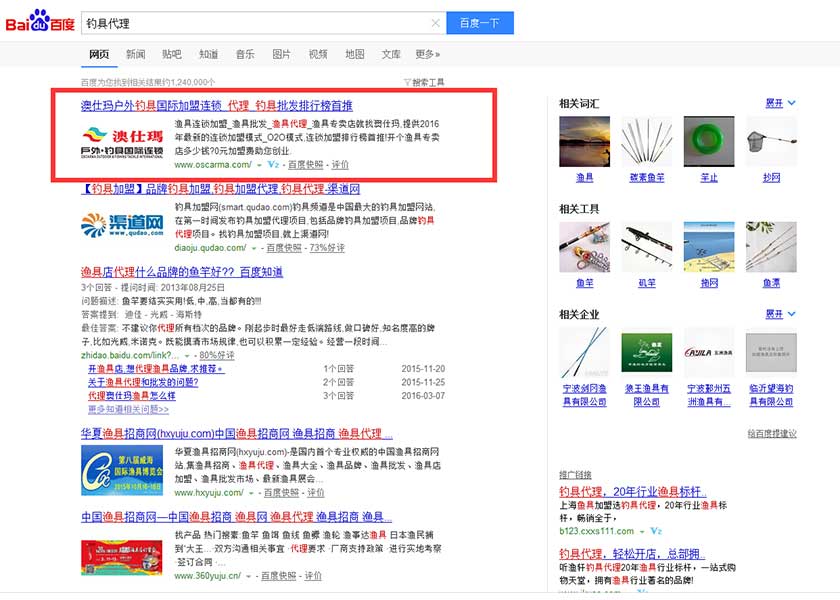Expand the arrow next to www.hxyuju.com
The width and height of the screenshot is (840, 600).
point(251,493)
